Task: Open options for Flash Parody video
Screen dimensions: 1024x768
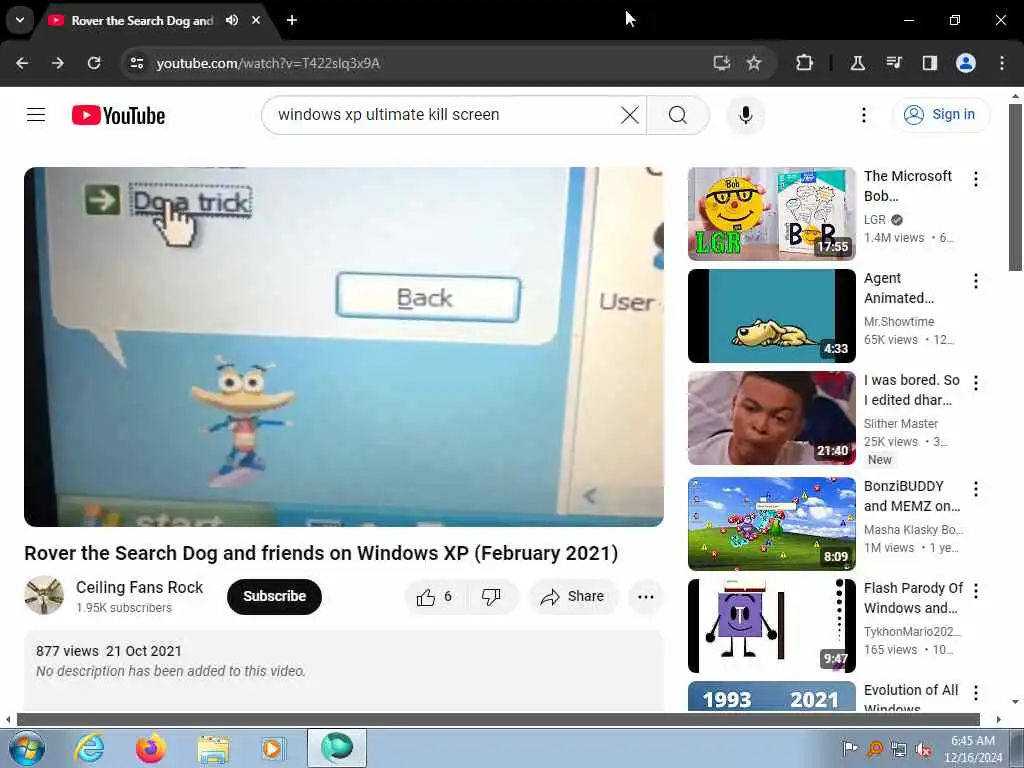Action: click(x=976, y=591)
